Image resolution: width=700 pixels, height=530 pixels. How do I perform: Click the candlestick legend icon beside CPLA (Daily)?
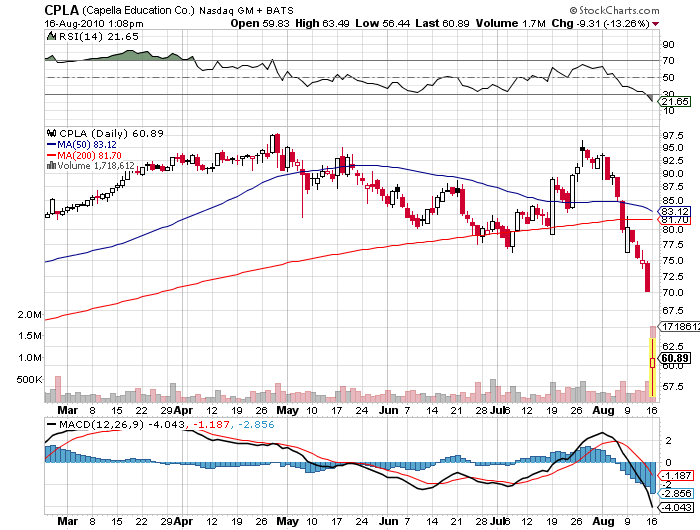click(52, 133)
